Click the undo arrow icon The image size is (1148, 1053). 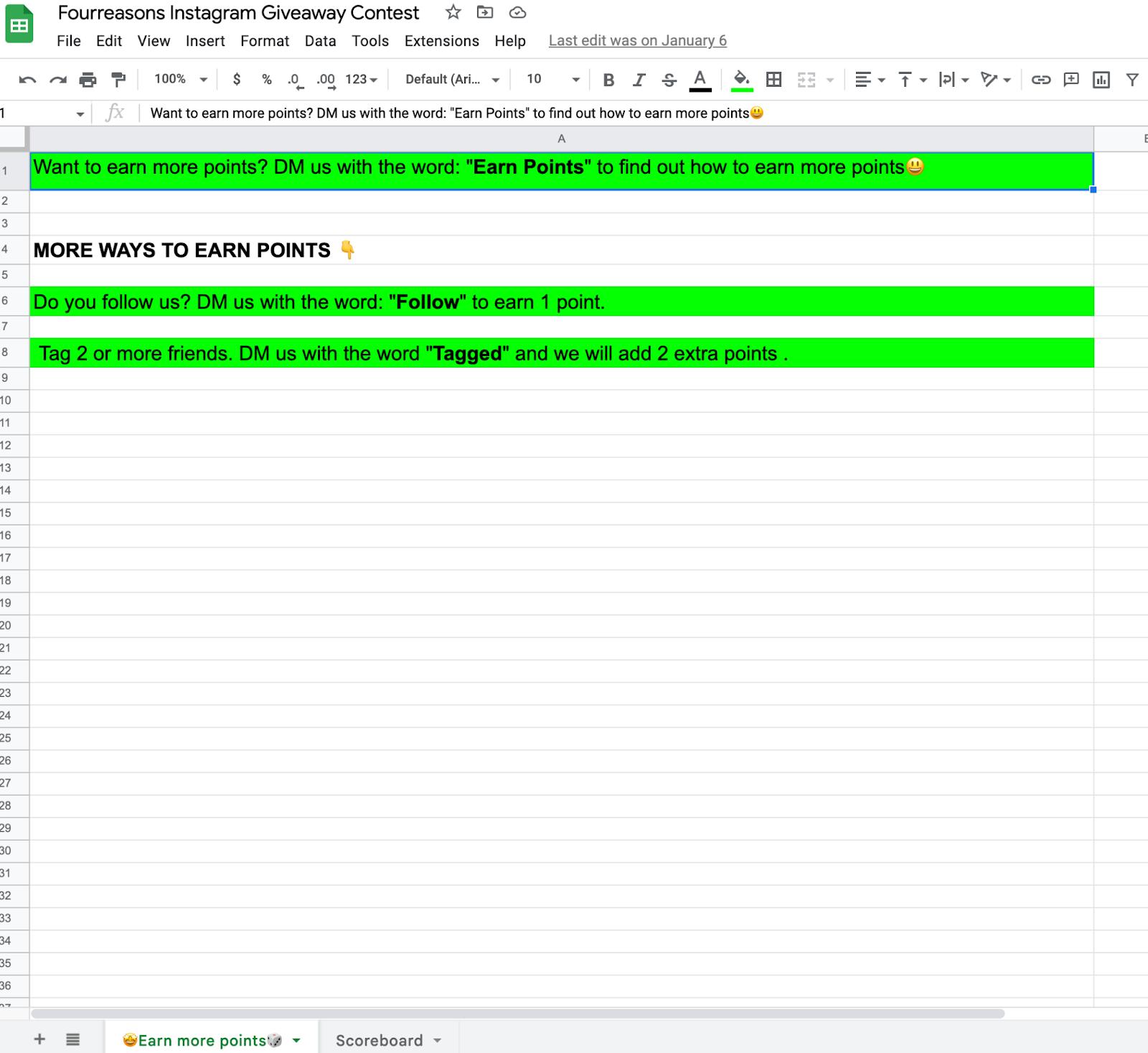pos(27,80)
